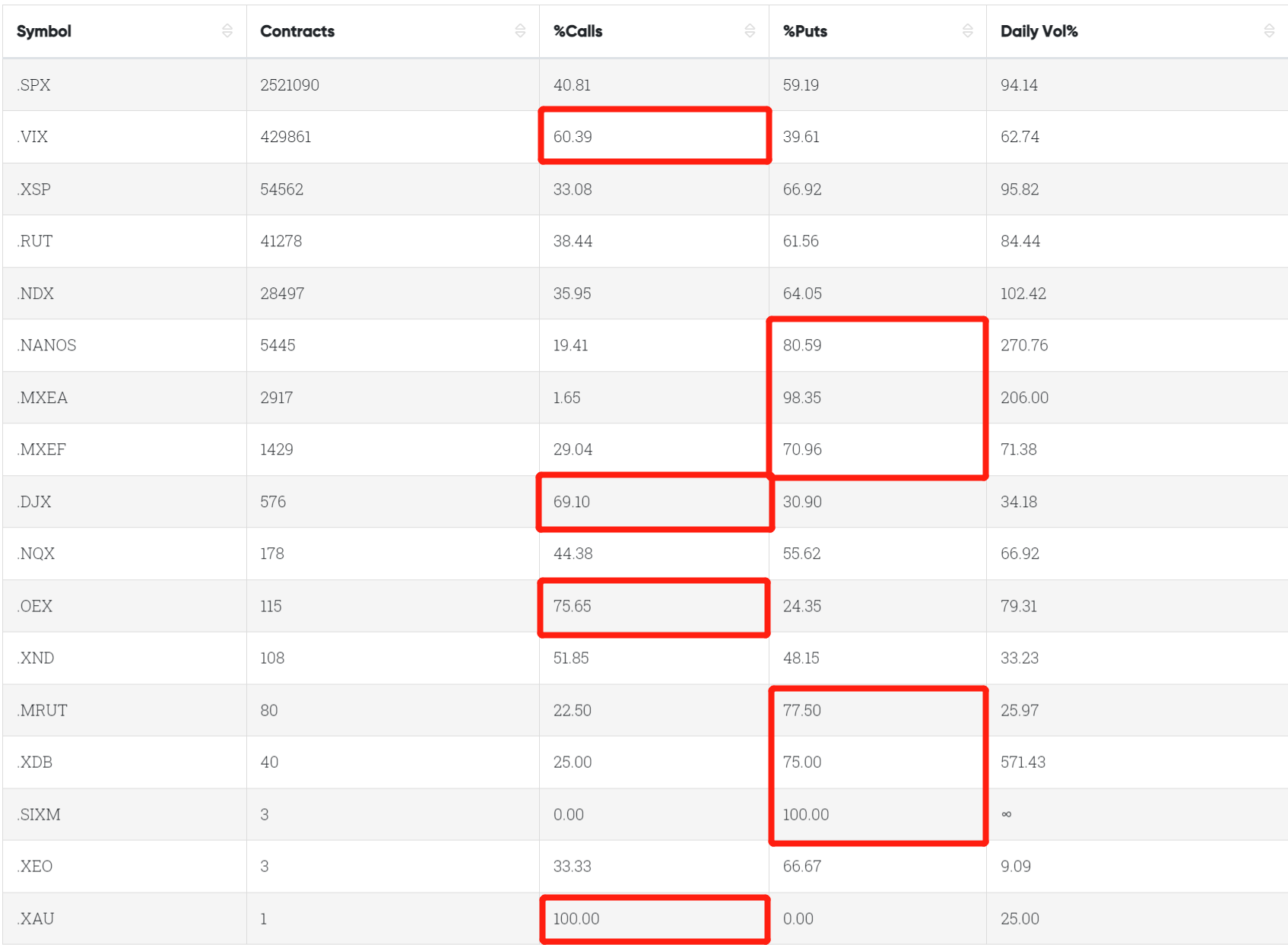Screen dimensions: 1288x945
Task: Select the .NANOS row symbol
Action: point(47,345)
